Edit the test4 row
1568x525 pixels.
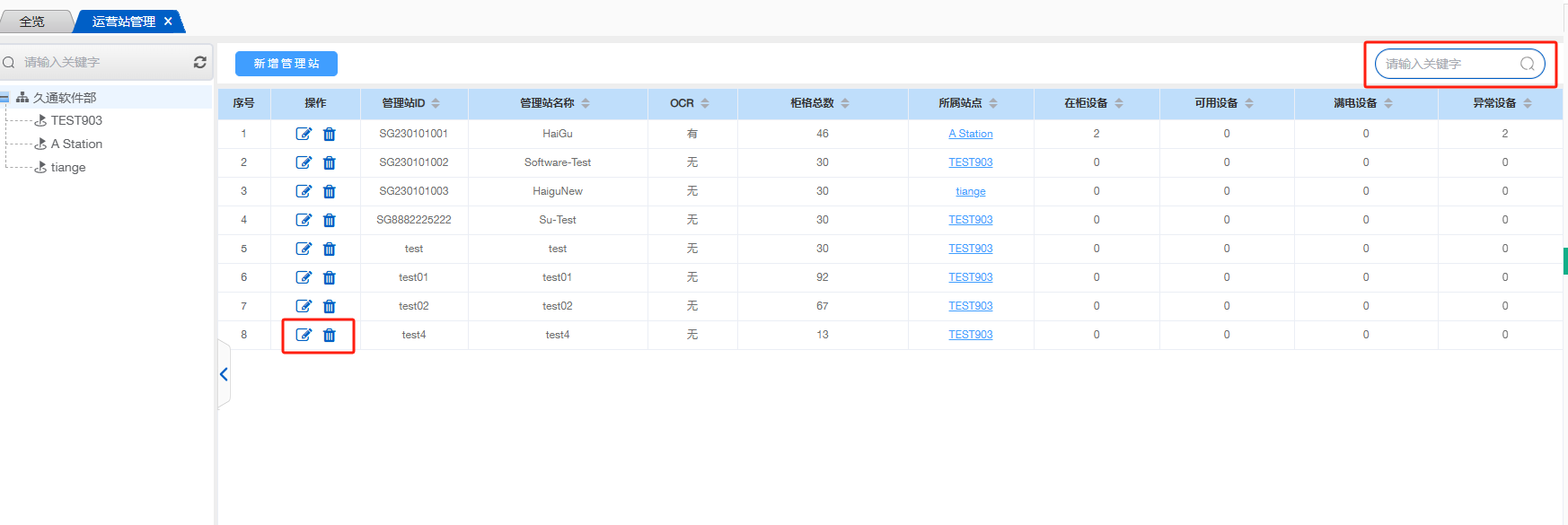pyautogui.click(x=304, y=335)
